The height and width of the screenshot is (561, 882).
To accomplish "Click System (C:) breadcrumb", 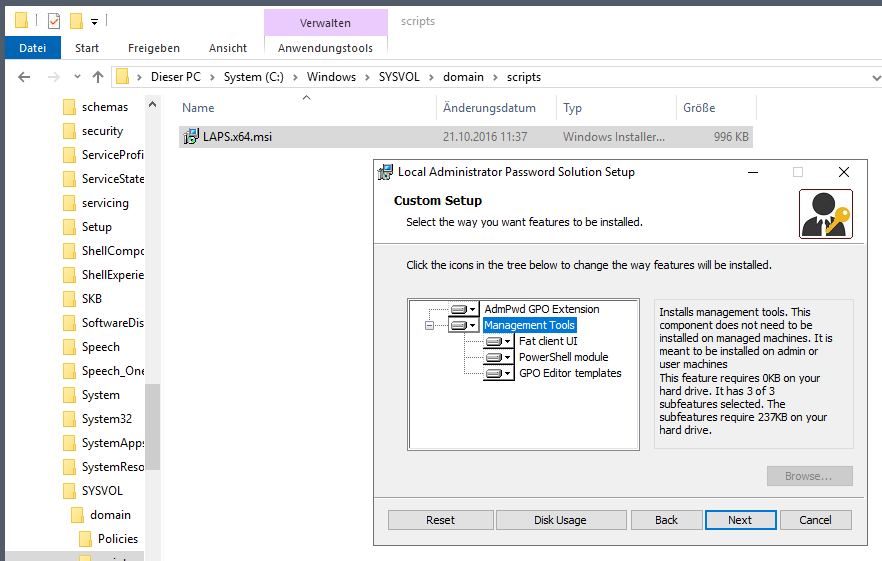I will (254, 77).
